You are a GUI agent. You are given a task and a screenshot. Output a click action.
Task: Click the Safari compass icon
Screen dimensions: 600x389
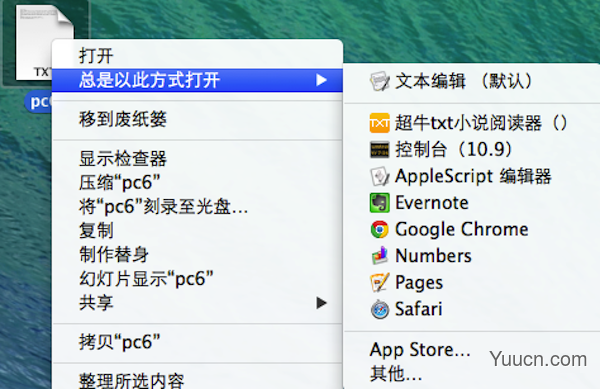tap(380, 309)
